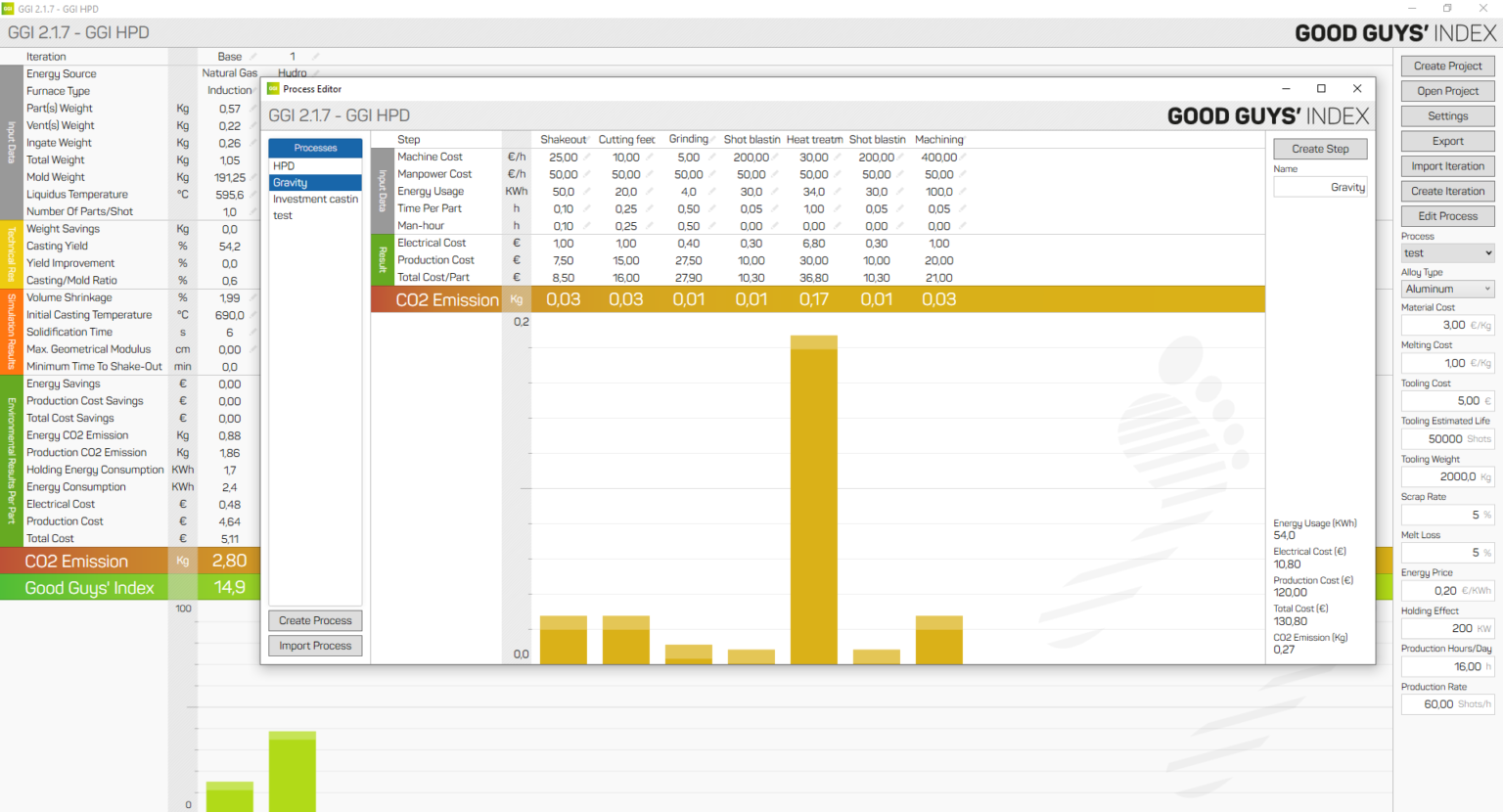This screenshot has width=1503, height=812.
Task: Click pencil icon beside Machining Energy Usage value
Action: point(963,192)
